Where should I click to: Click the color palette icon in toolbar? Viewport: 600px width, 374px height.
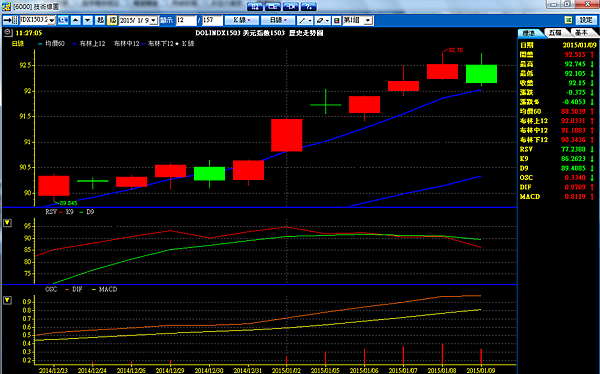336,20
